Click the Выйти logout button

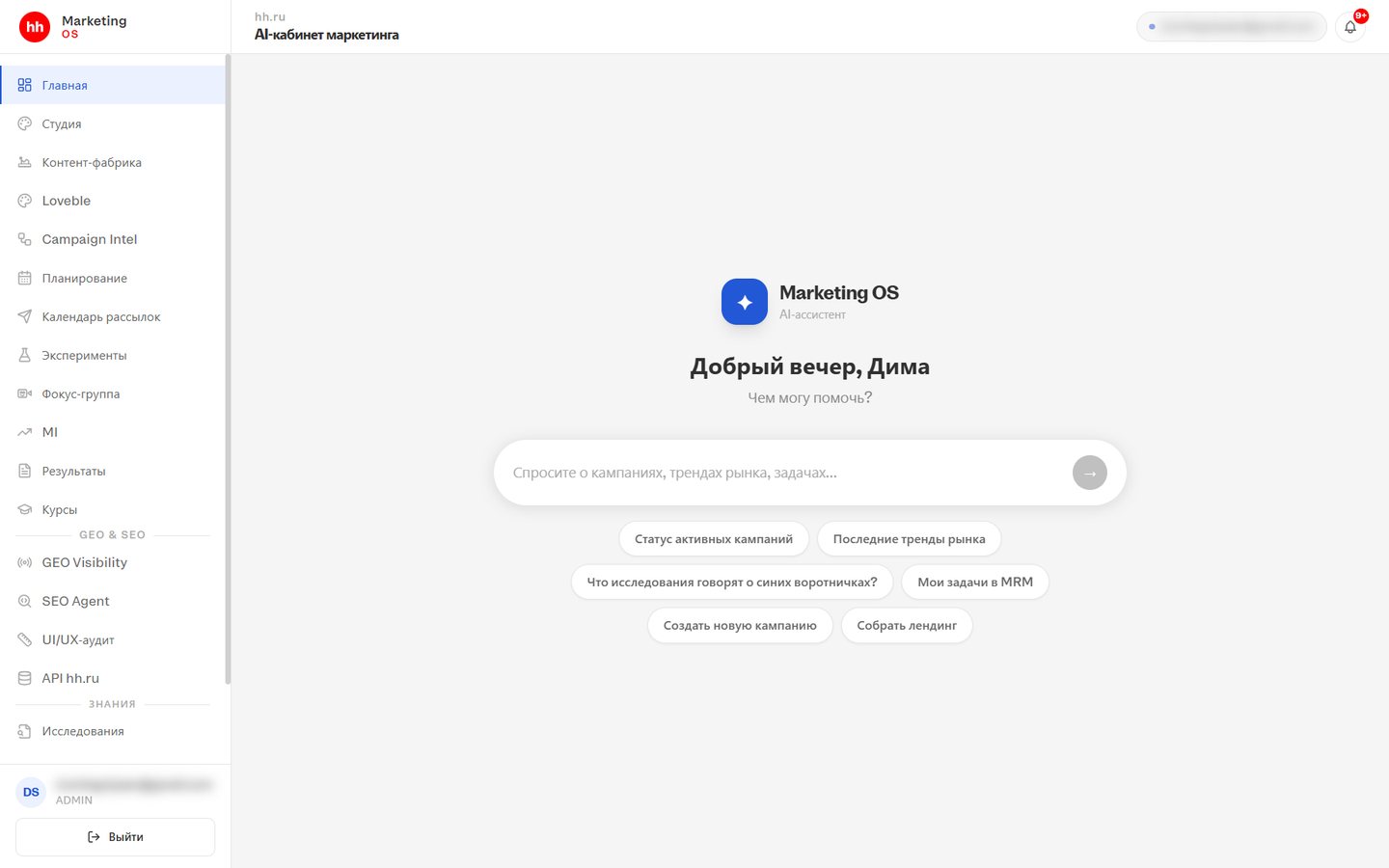[x=115, y=837]
